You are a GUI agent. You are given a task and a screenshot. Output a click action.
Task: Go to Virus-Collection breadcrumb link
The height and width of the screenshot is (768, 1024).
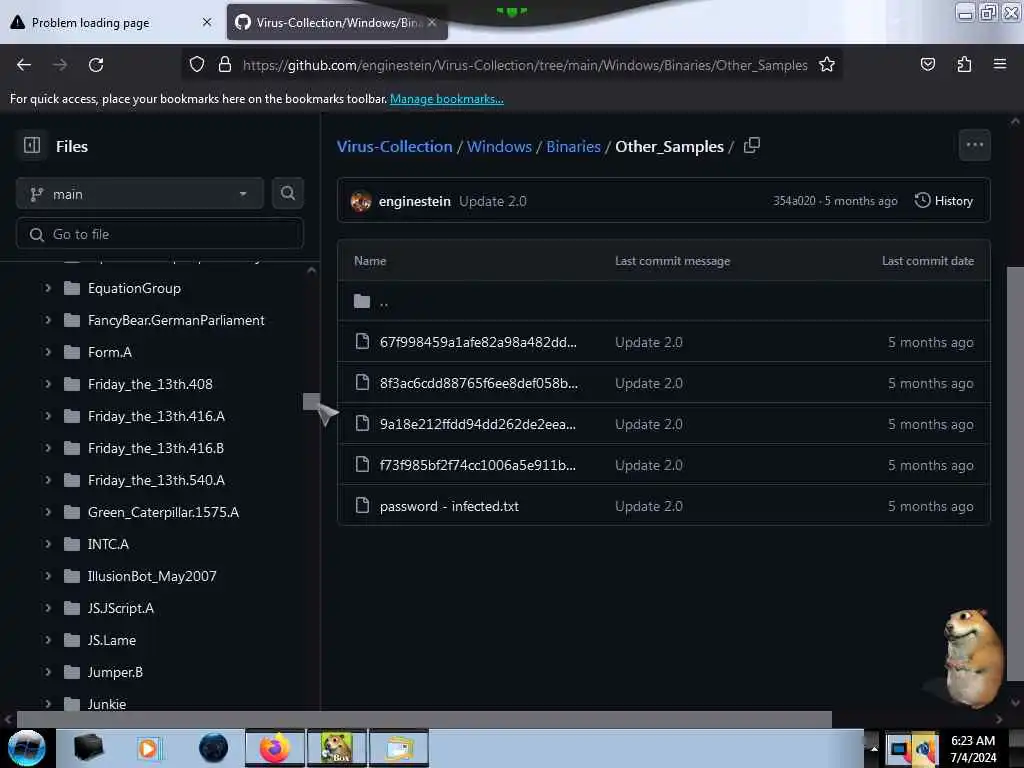tap(394, 146)
